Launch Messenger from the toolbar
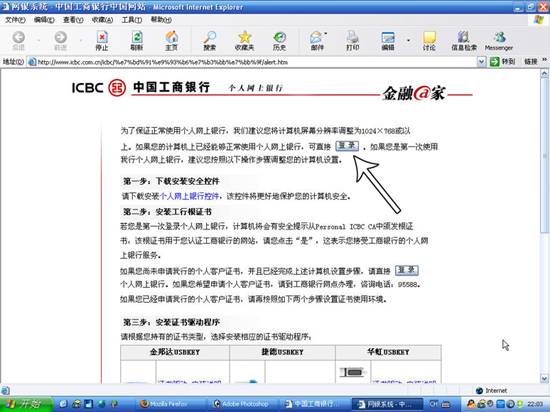The width and height of the screenshot is (550, 412). click(x=499, y=41)
